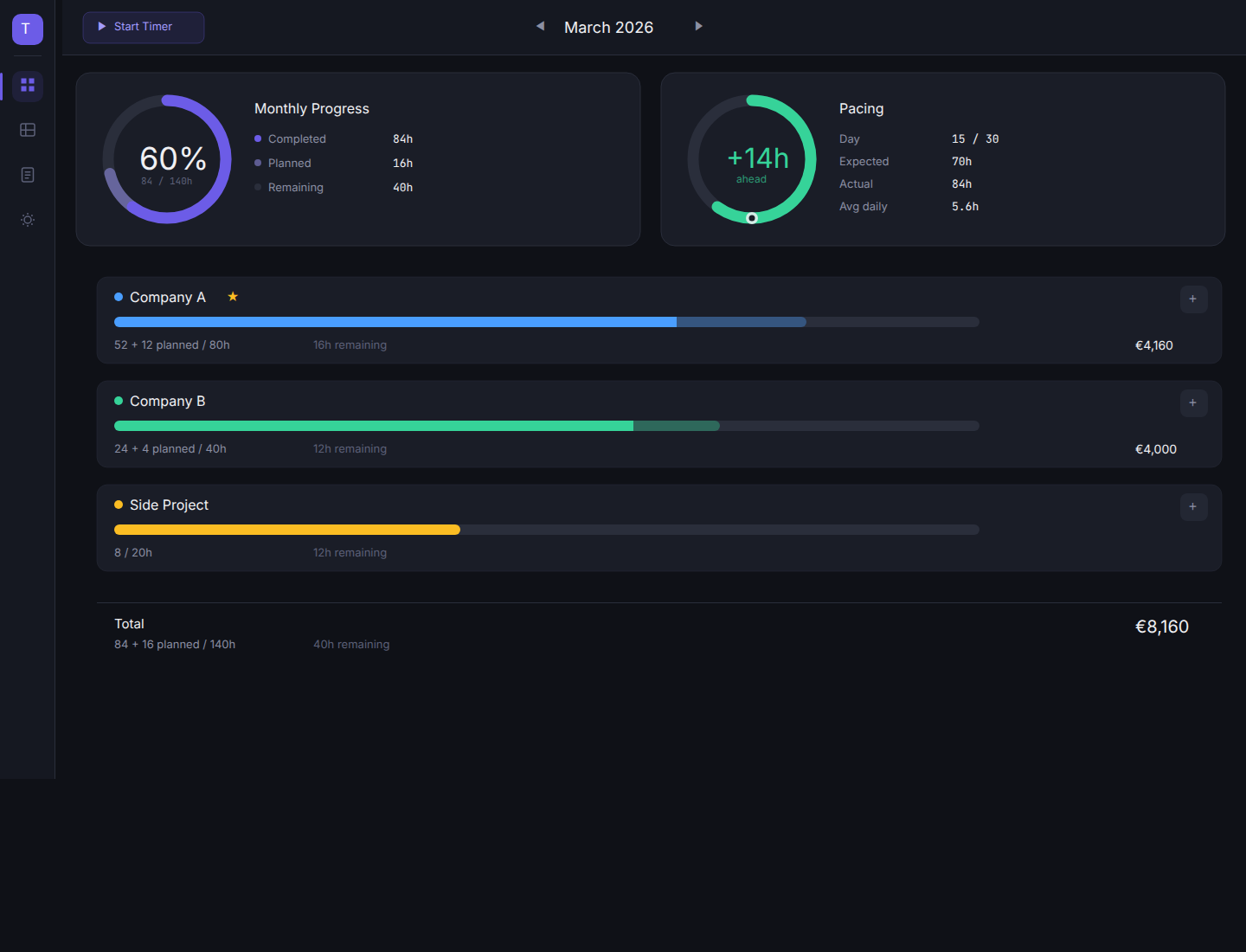1246x952 pixels.
Task: Expand the Company B row details
Action: [x=167, y=401]
